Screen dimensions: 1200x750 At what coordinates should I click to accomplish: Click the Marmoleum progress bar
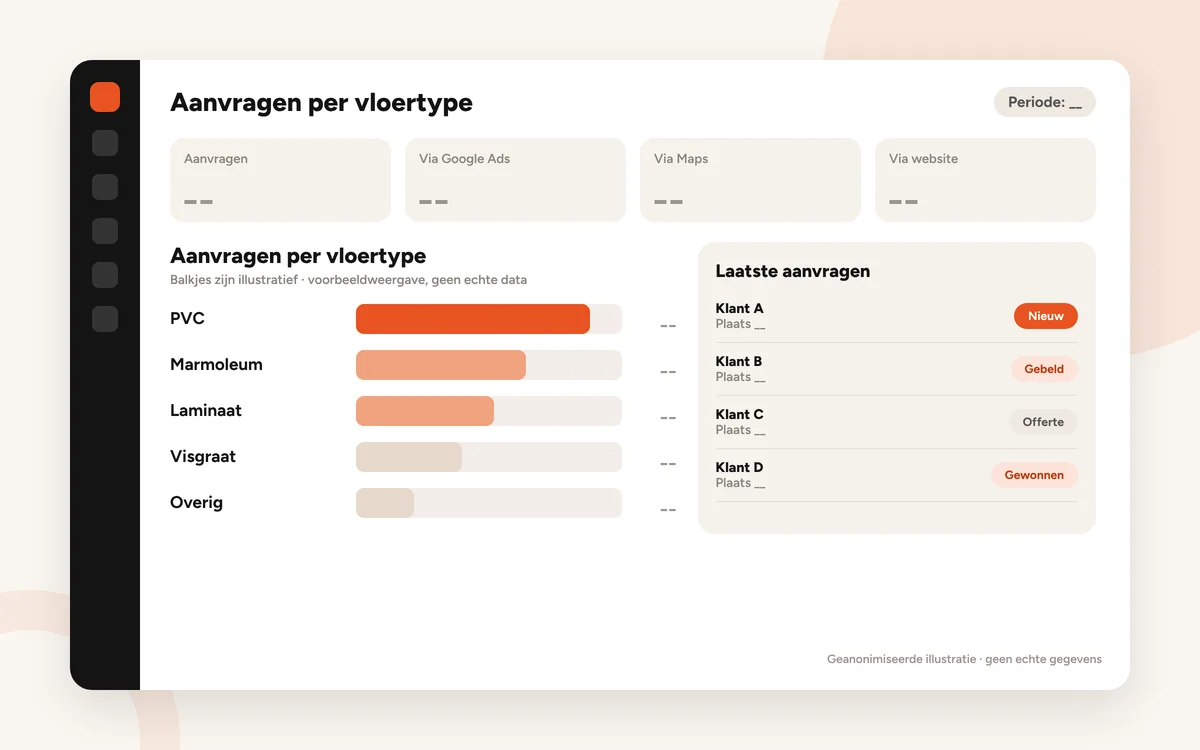coord(489,365)
